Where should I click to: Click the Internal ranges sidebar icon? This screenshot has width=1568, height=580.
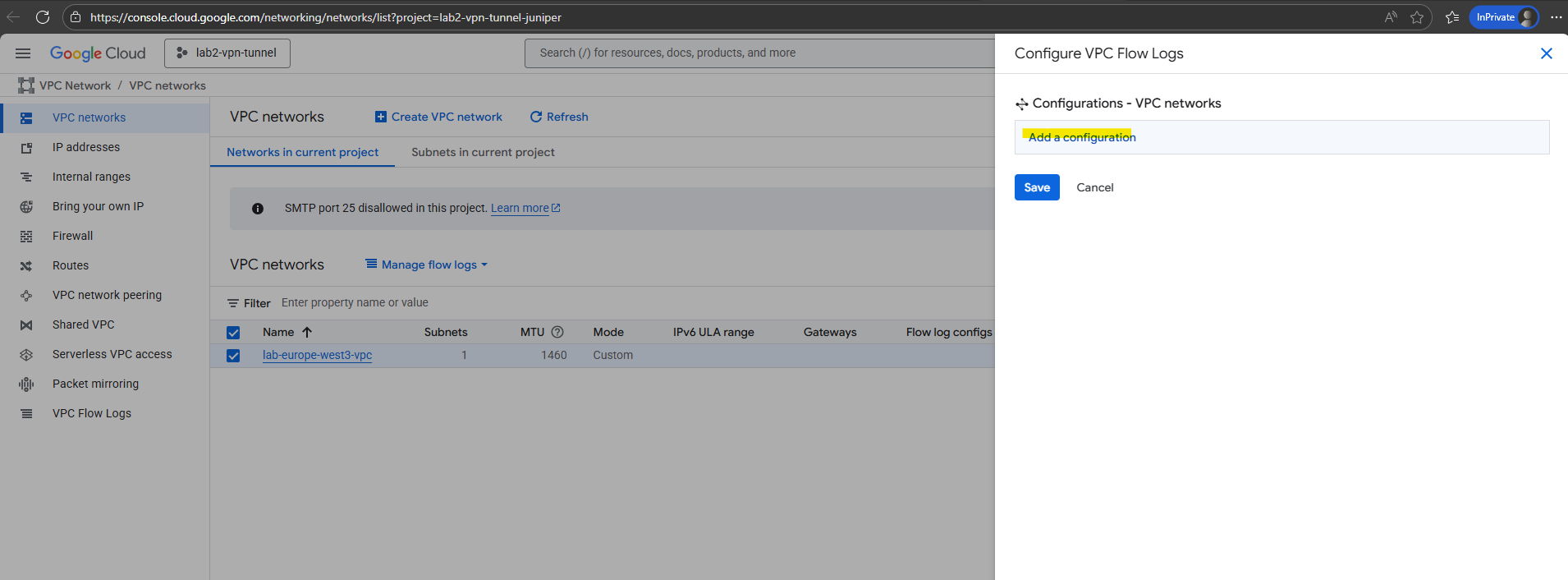pyautogui.click(x=26, y=177)
